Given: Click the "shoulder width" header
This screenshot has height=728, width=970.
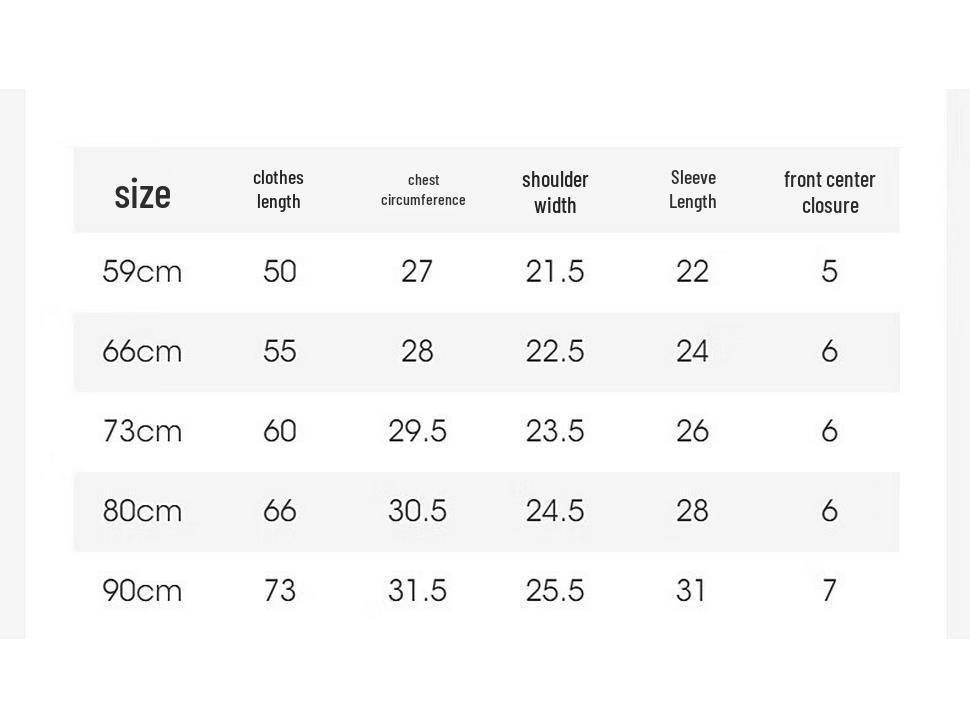Looking at the screenshot, I should (x=555, y=191).
